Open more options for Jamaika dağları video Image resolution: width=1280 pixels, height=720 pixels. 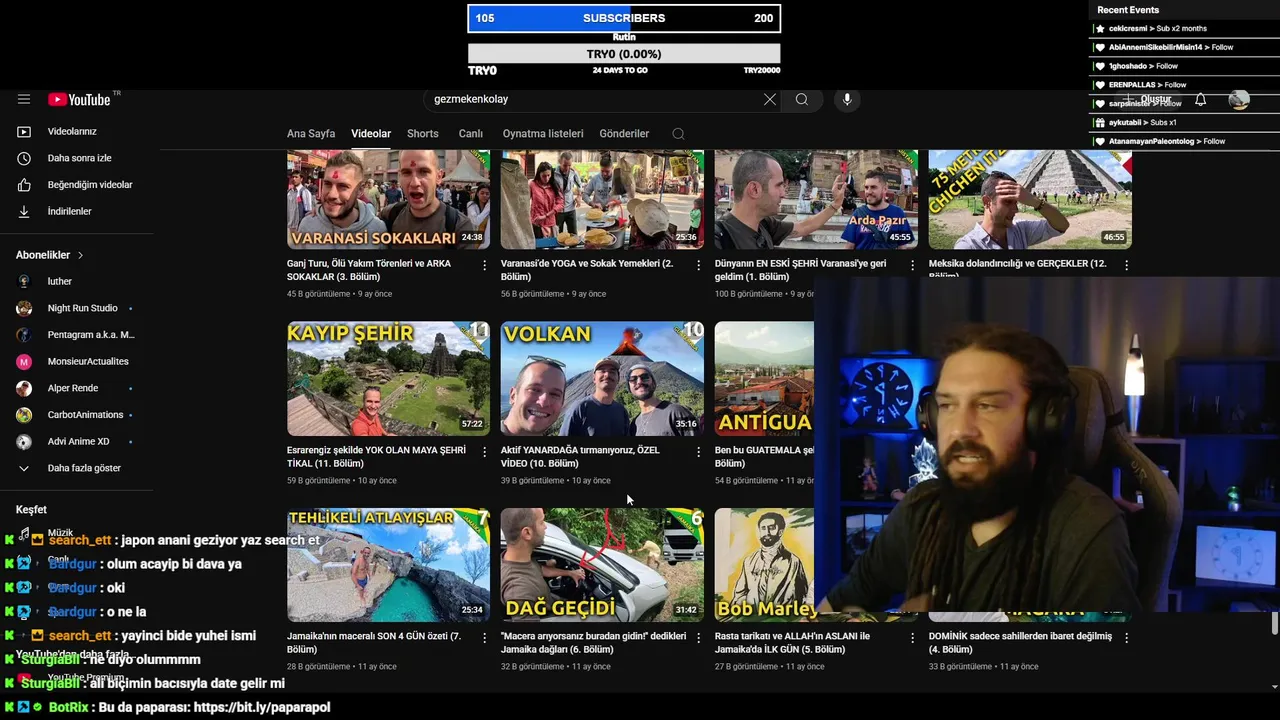(x=698, y=638)
